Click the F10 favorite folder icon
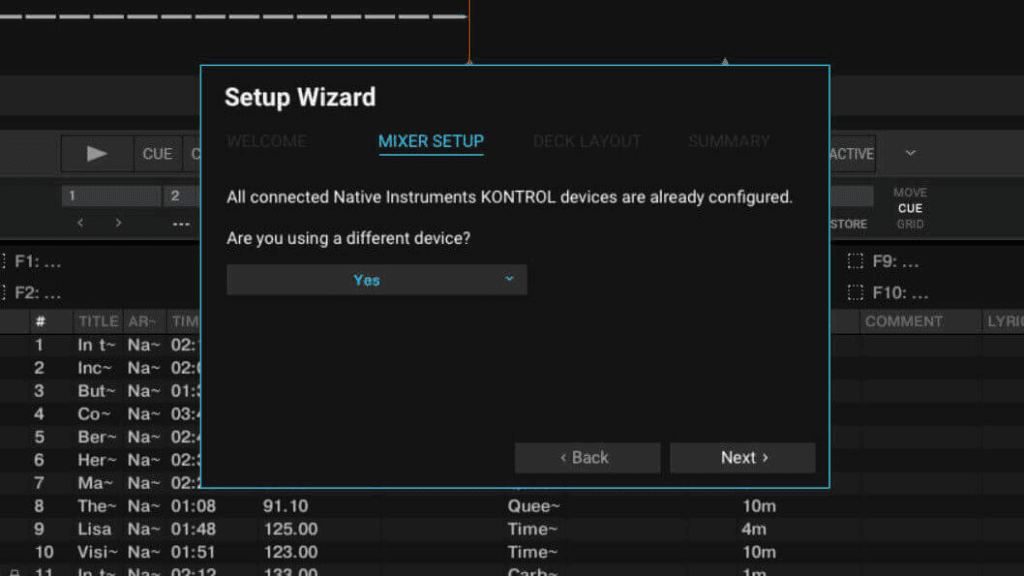Viewport: 1024px width, 576px height. 855,293
